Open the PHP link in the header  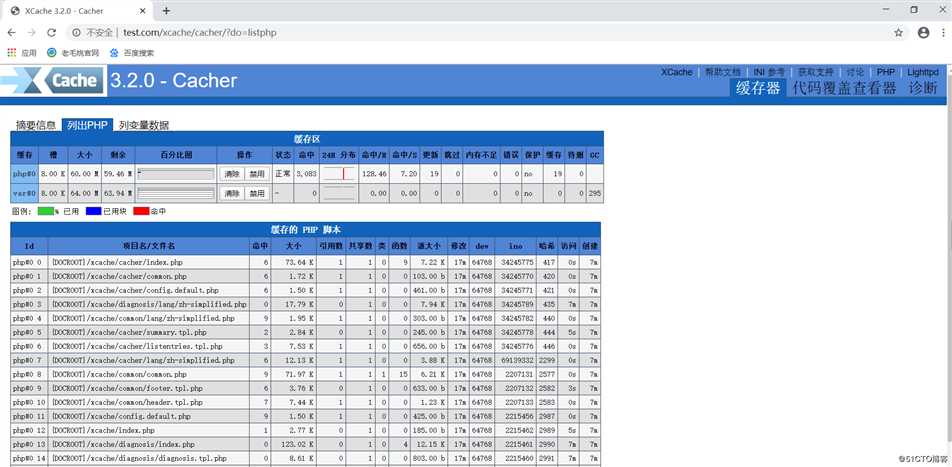click(x=886, y=72)
